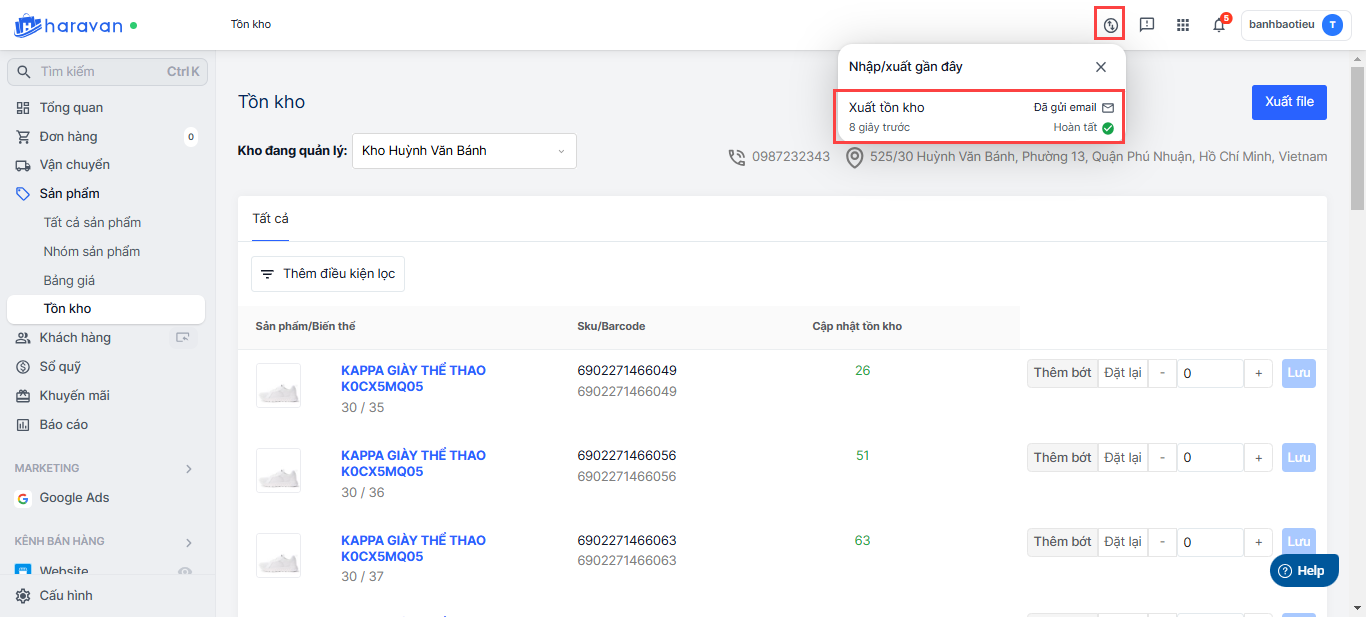Click Thêm điều kiện lọc filter button

[x=328, y=274]
